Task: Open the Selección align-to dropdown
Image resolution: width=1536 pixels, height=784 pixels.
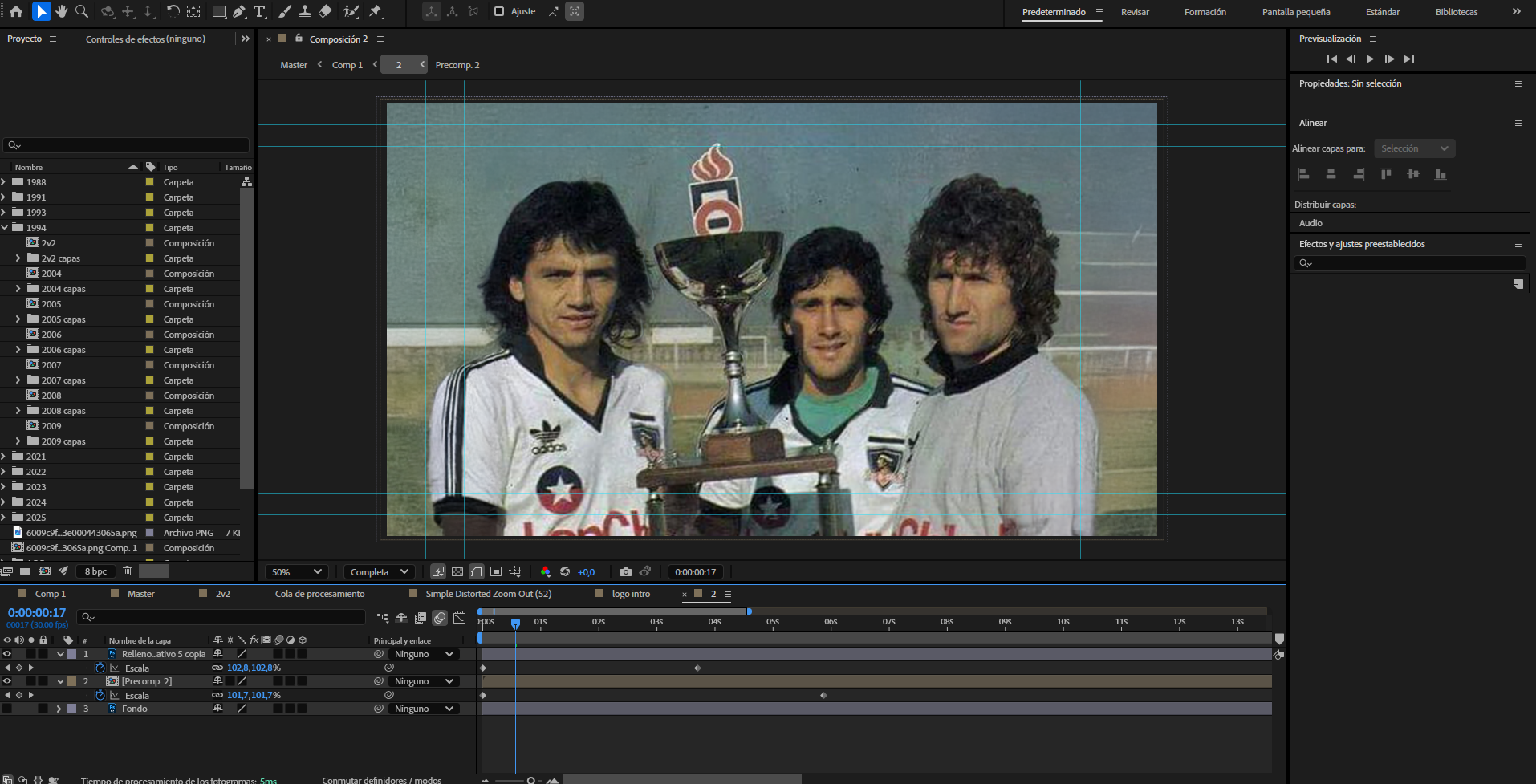Action: point(1414,148)
